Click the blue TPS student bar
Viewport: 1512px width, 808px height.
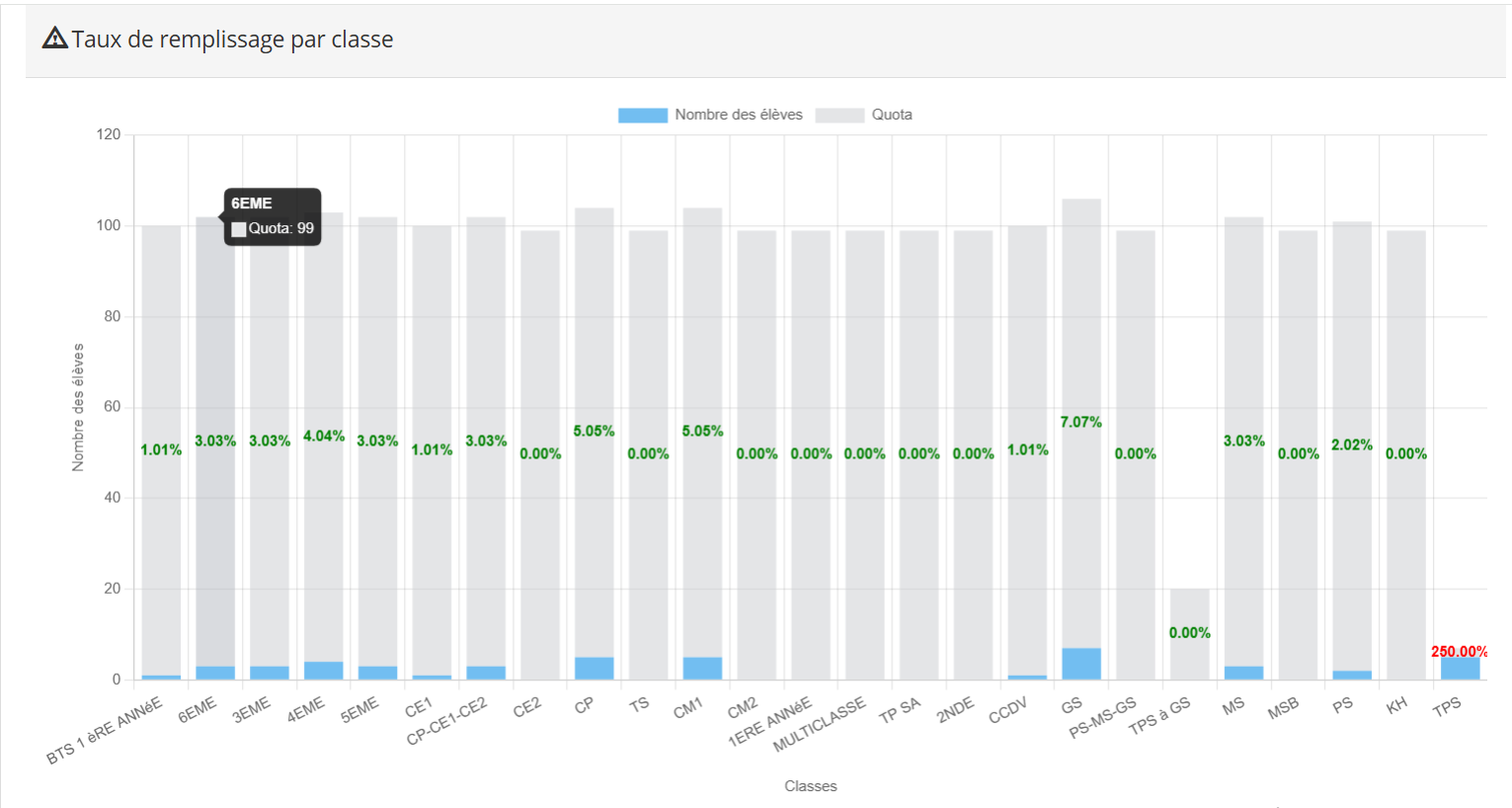[x=1460, y=669]
